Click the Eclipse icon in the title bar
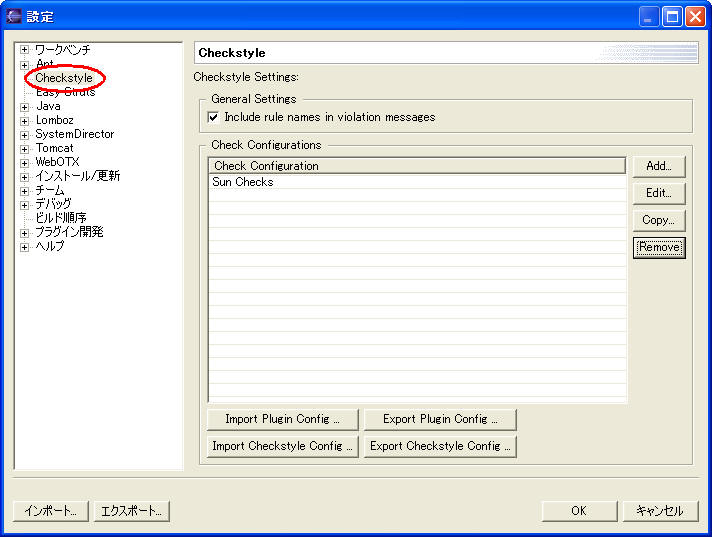The height and width of the screenshot is (537, 712). tap(13, 16)
